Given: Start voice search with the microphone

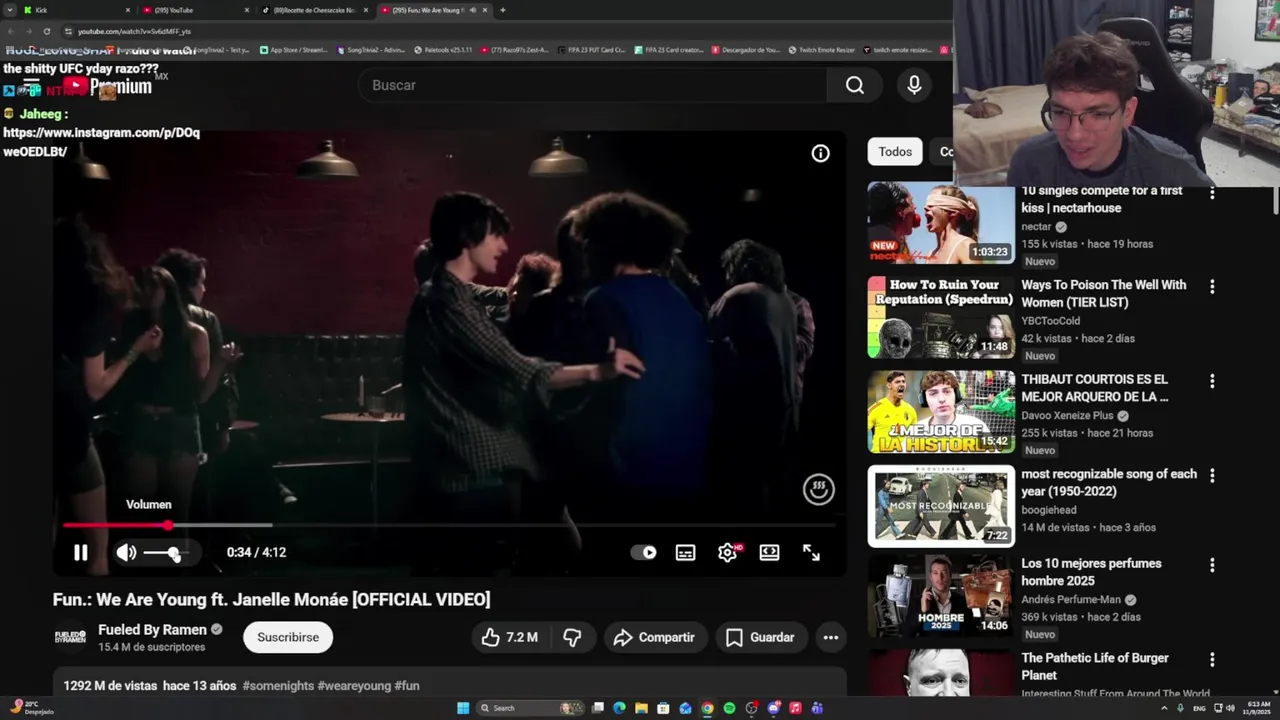Looking at the screenshot, I should click(914, 85).
